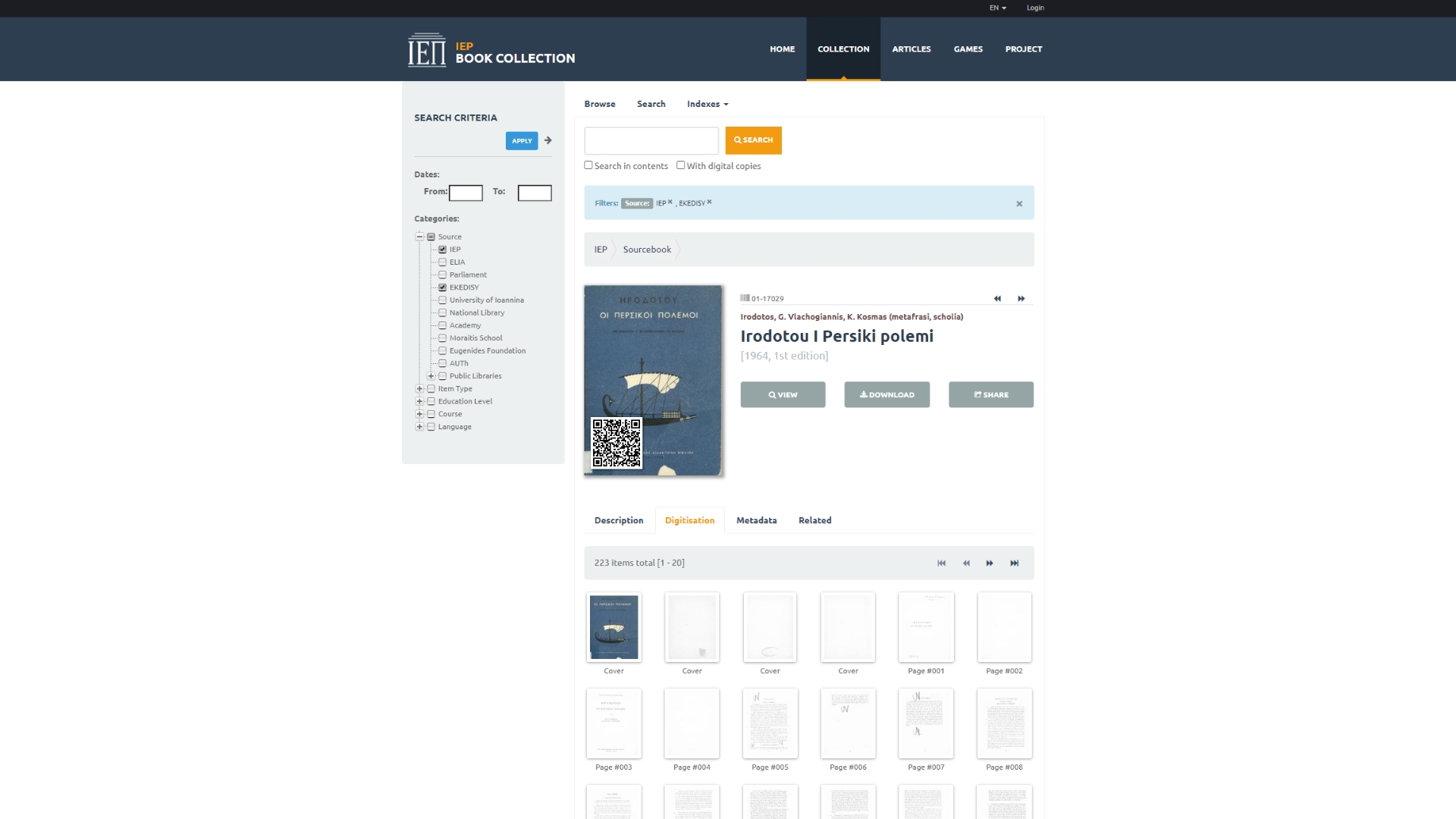Click the Browse tab
Image resolution: width=1456 pixels, height=819 pixels.
coord(600,104)
